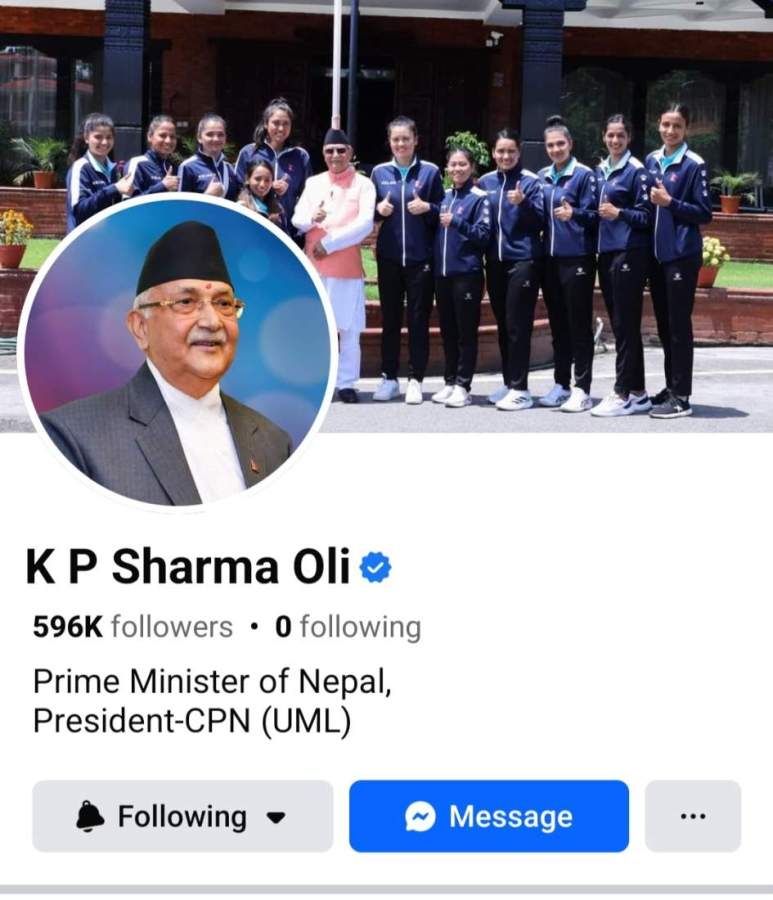Click the blue verified badge icon
773x900 pixels.
(375, 567)
